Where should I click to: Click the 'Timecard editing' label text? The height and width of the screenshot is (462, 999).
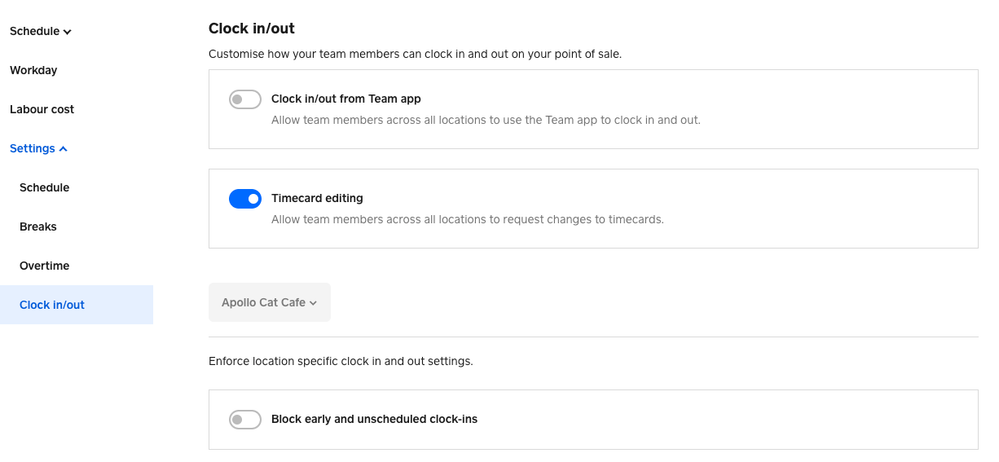coord(317,198)
